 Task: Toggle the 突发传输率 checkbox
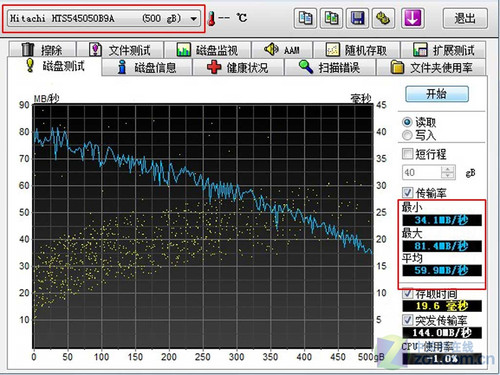coord(407,320)
